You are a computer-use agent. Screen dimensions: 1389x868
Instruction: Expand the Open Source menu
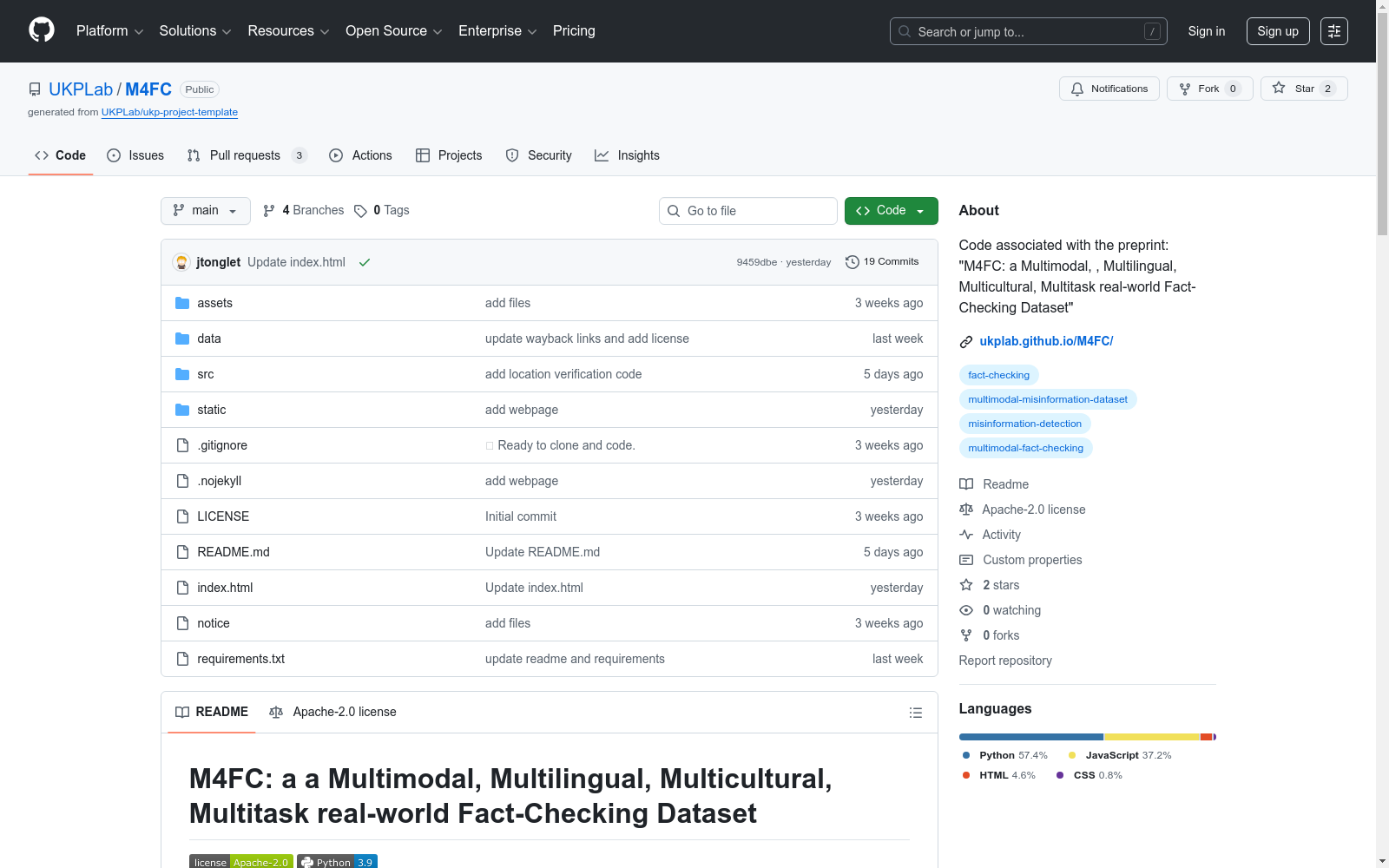click(x=394, y=31)
